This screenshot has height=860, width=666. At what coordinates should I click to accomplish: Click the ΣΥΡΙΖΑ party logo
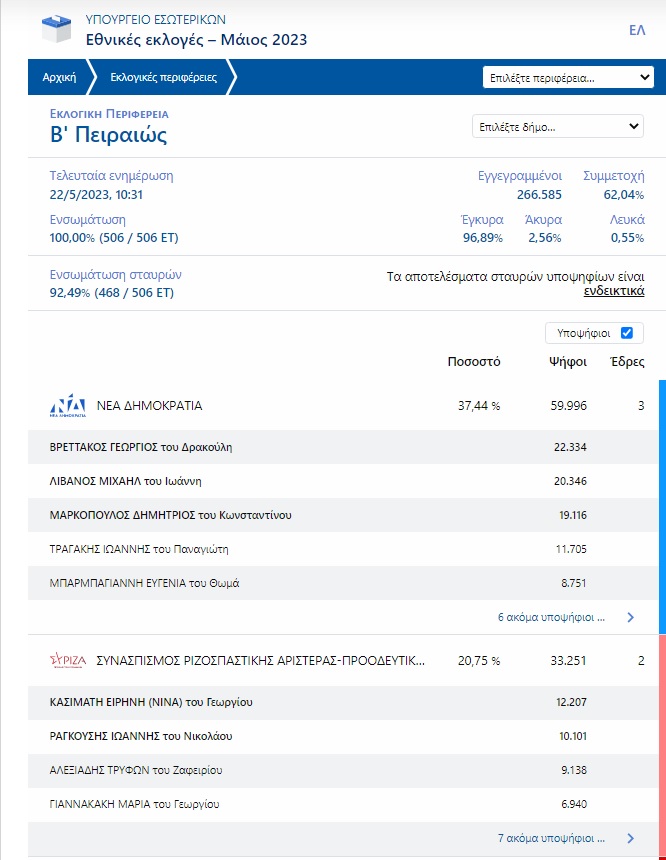click(x=68, y=661)
